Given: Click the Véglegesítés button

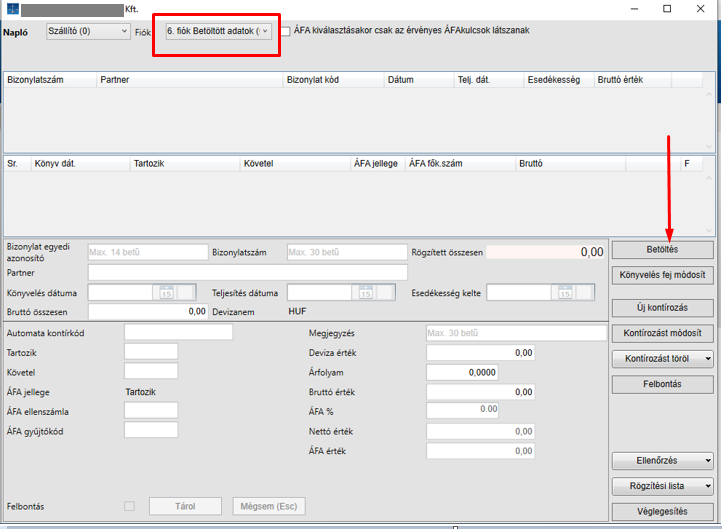Looking at the screenshot, I should coord(663,512).
